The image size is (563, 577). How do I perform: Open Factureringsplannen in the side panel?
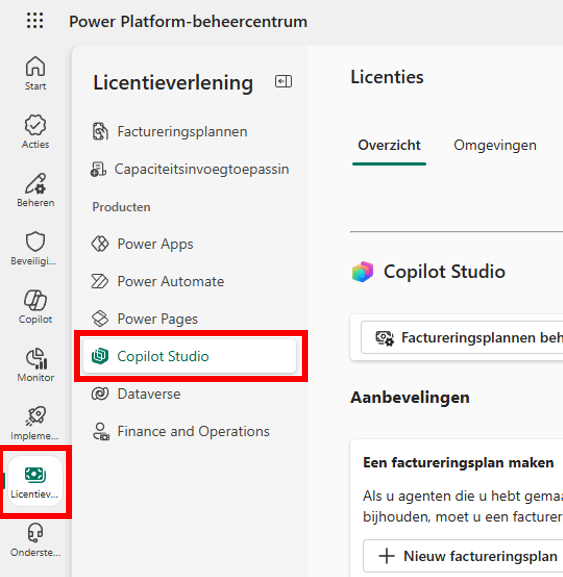(190, 131)
